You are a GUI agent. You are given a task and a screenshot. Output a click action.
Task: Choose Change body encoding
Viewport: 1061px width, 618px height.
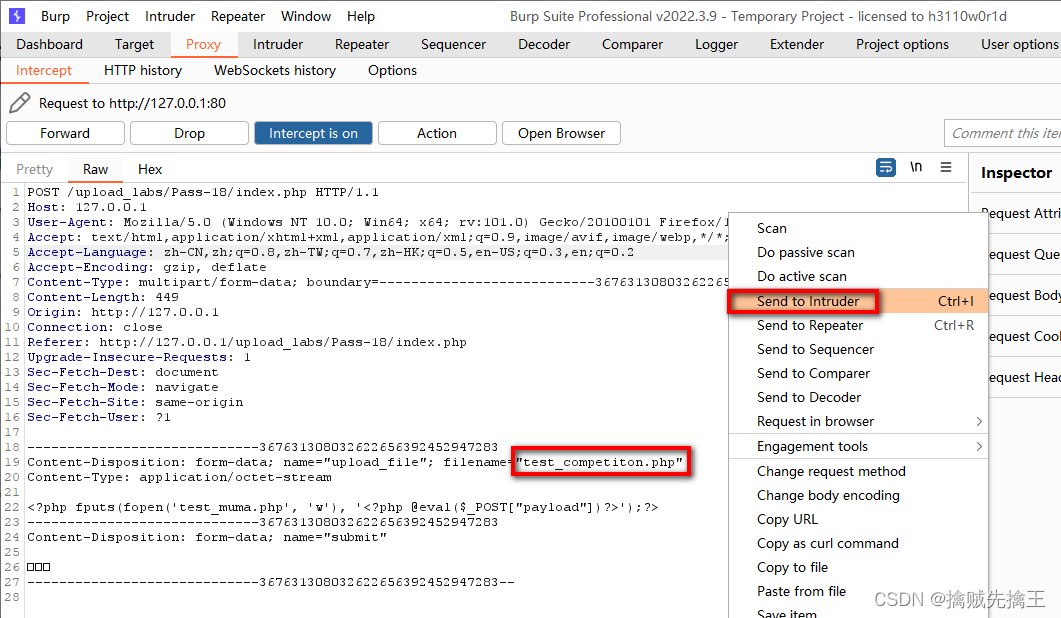(x=858, y=495)
